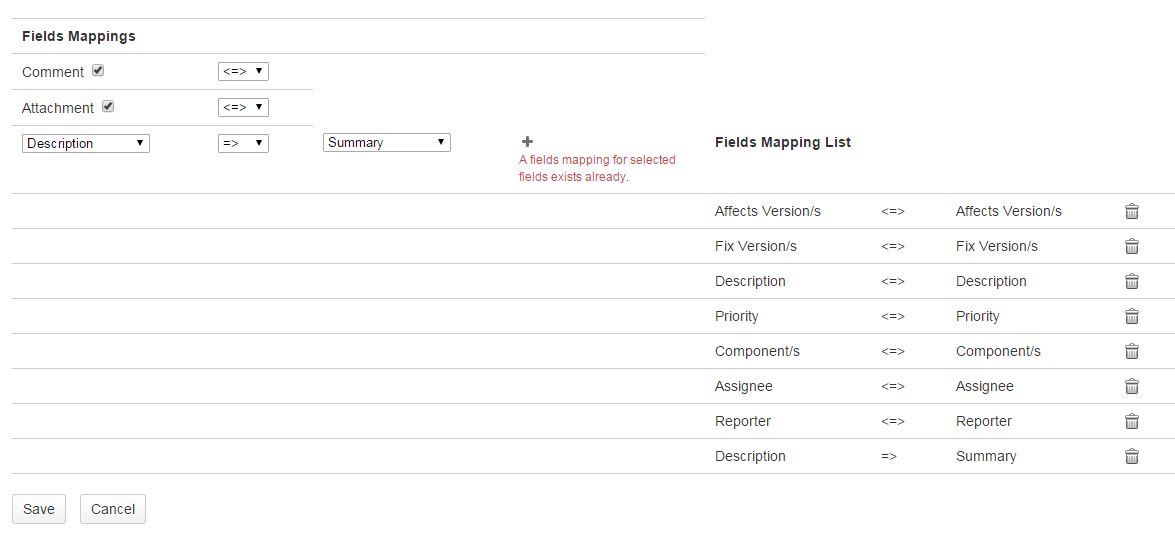Click the Save button
The height and width of the screenshot is (537, 1175).
tap(39, 509)
